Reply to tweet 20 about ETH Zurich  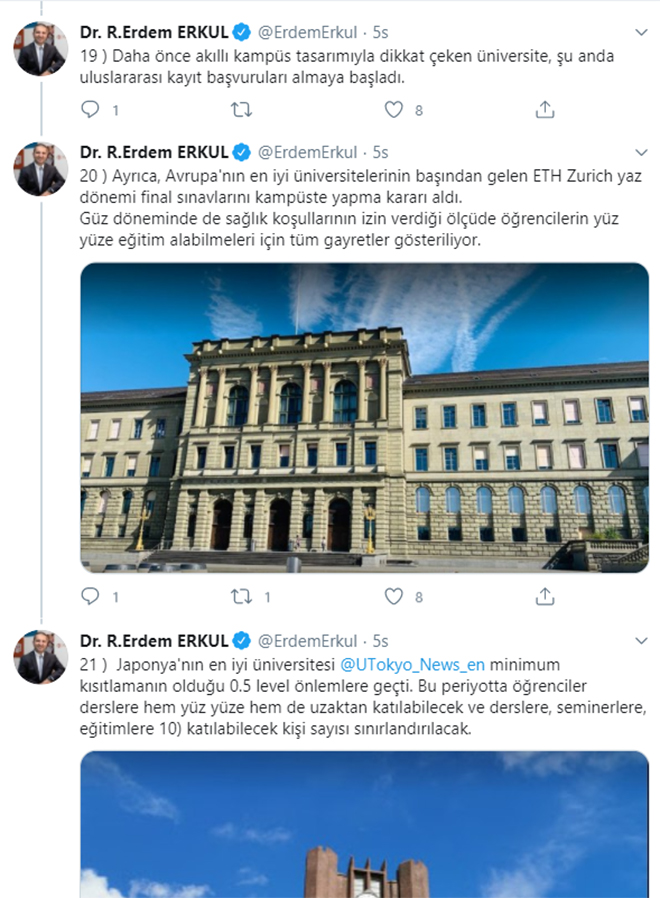pyautogui.click(x=91, y=596)
